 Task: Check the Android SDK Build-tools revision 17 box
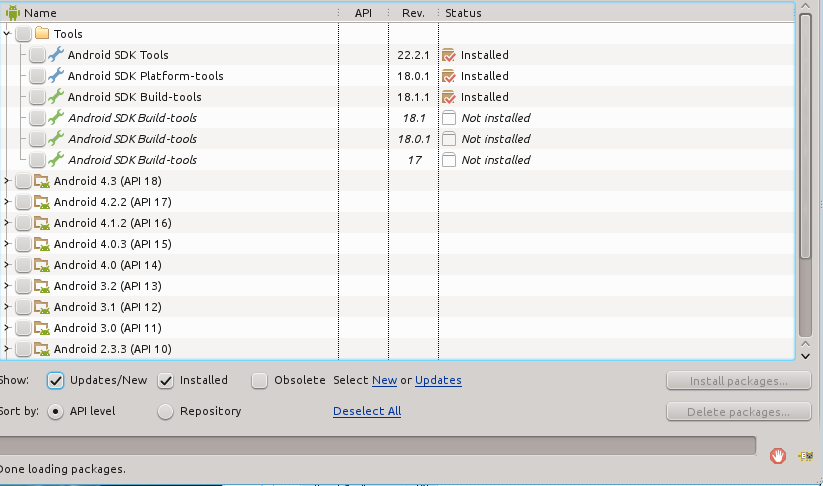tap(37, 160)
